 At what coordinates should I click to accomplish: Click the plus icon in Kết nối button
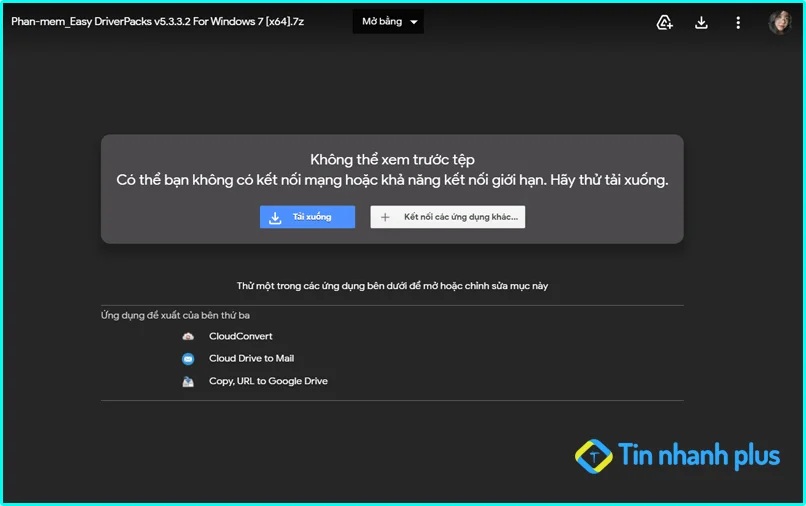[385, 217]
